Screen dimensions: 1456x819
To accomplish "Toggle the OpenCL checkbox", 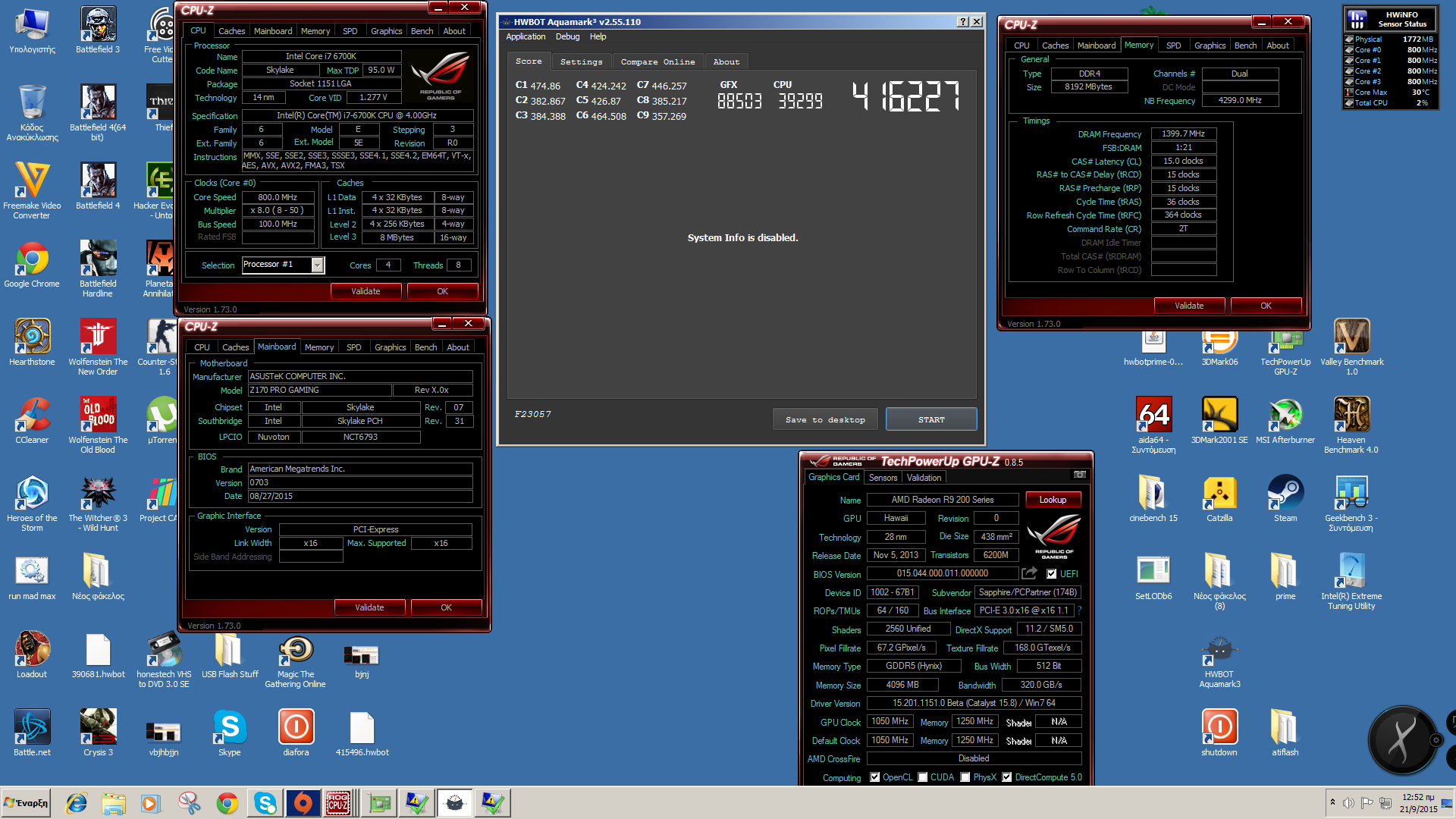I will click(x=875, y=777).
